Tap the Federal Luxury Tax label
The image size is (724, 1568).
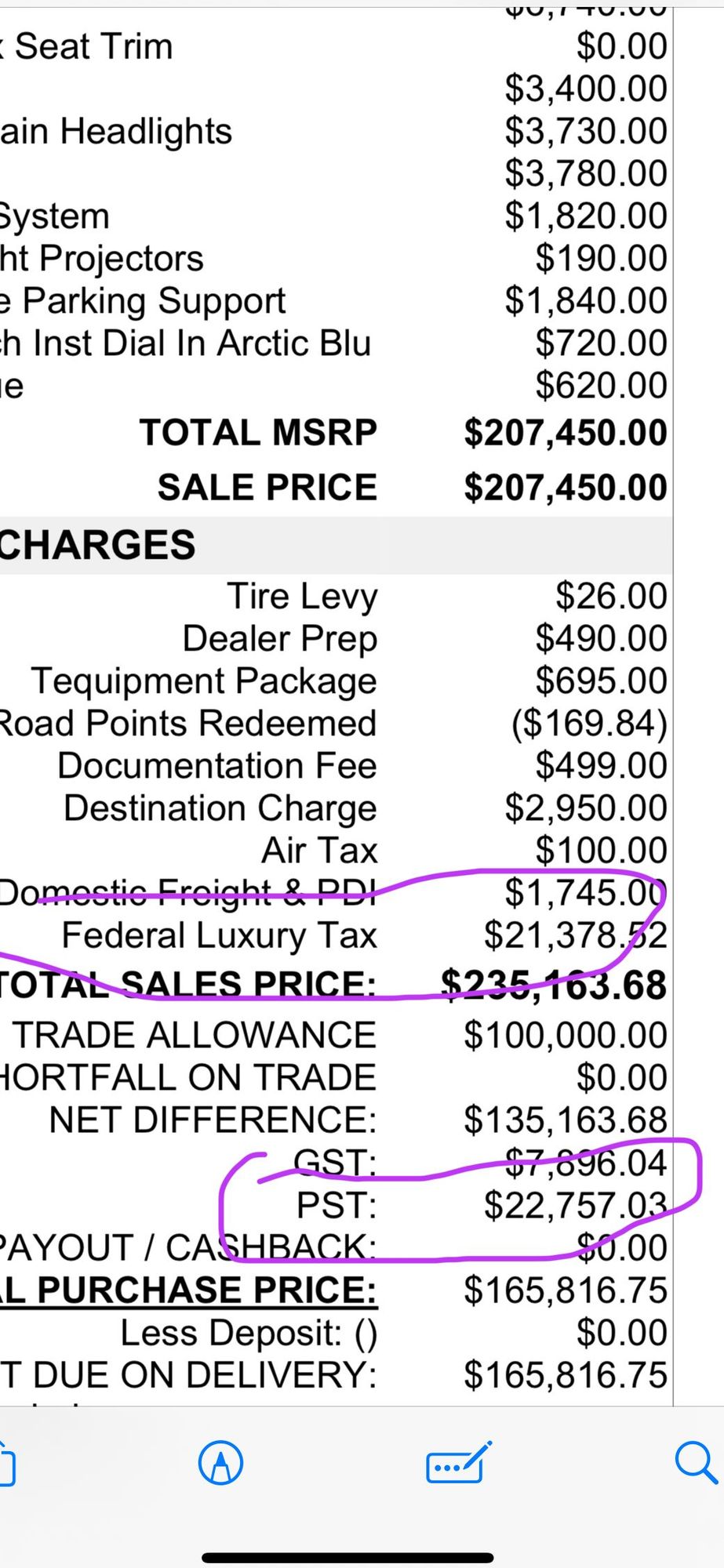click(x=219, y=935)
